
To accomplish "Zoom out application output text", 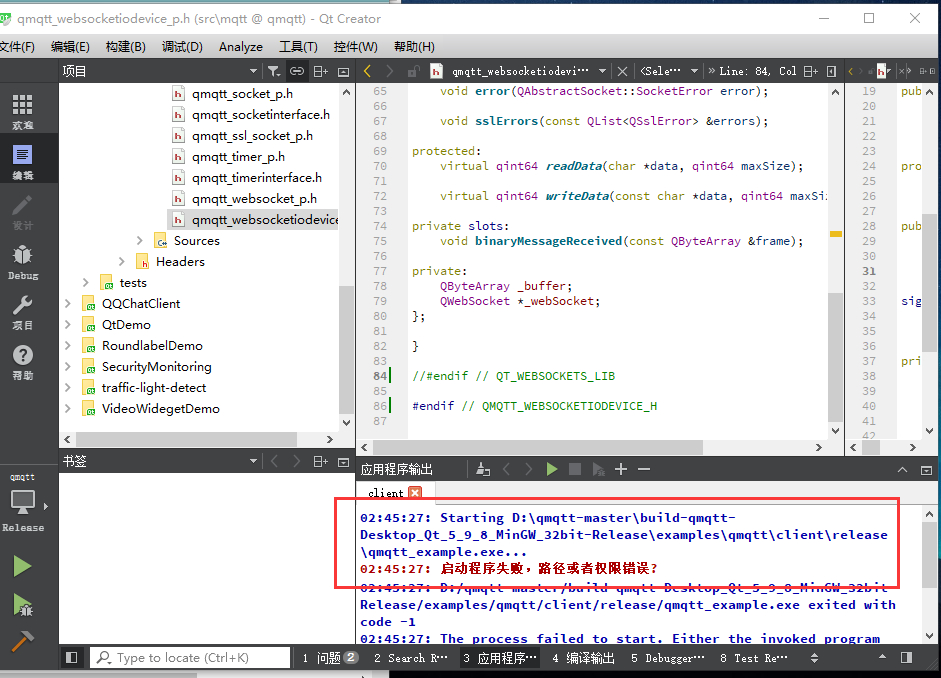I will pos(644,469).
